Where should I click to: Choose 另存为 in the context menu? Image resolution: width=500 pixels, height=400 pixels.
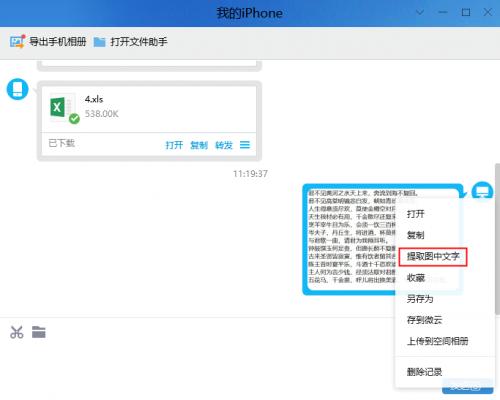[x=420, y=299]
